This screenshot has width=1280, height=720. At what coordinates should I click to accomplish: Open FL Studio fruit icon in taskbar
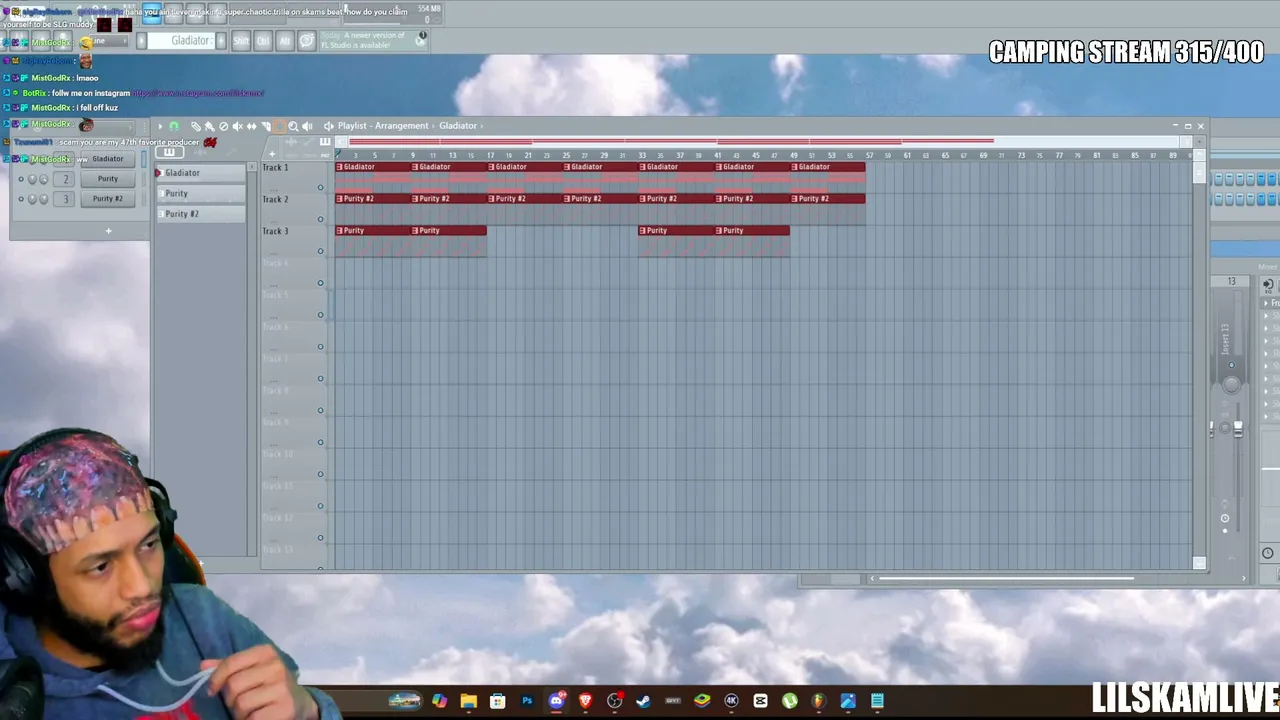(x=819, y=701)
